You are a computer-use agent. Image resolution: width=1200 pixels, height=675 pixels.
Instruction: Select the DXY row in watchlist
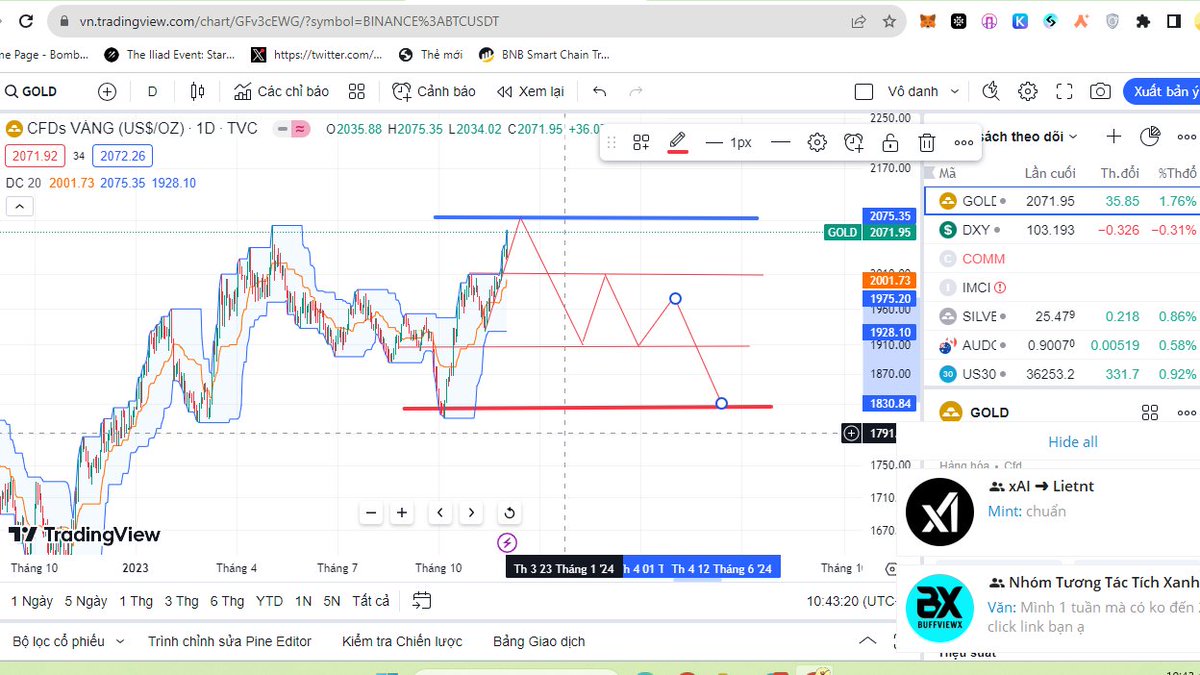tap(1062, 230)
